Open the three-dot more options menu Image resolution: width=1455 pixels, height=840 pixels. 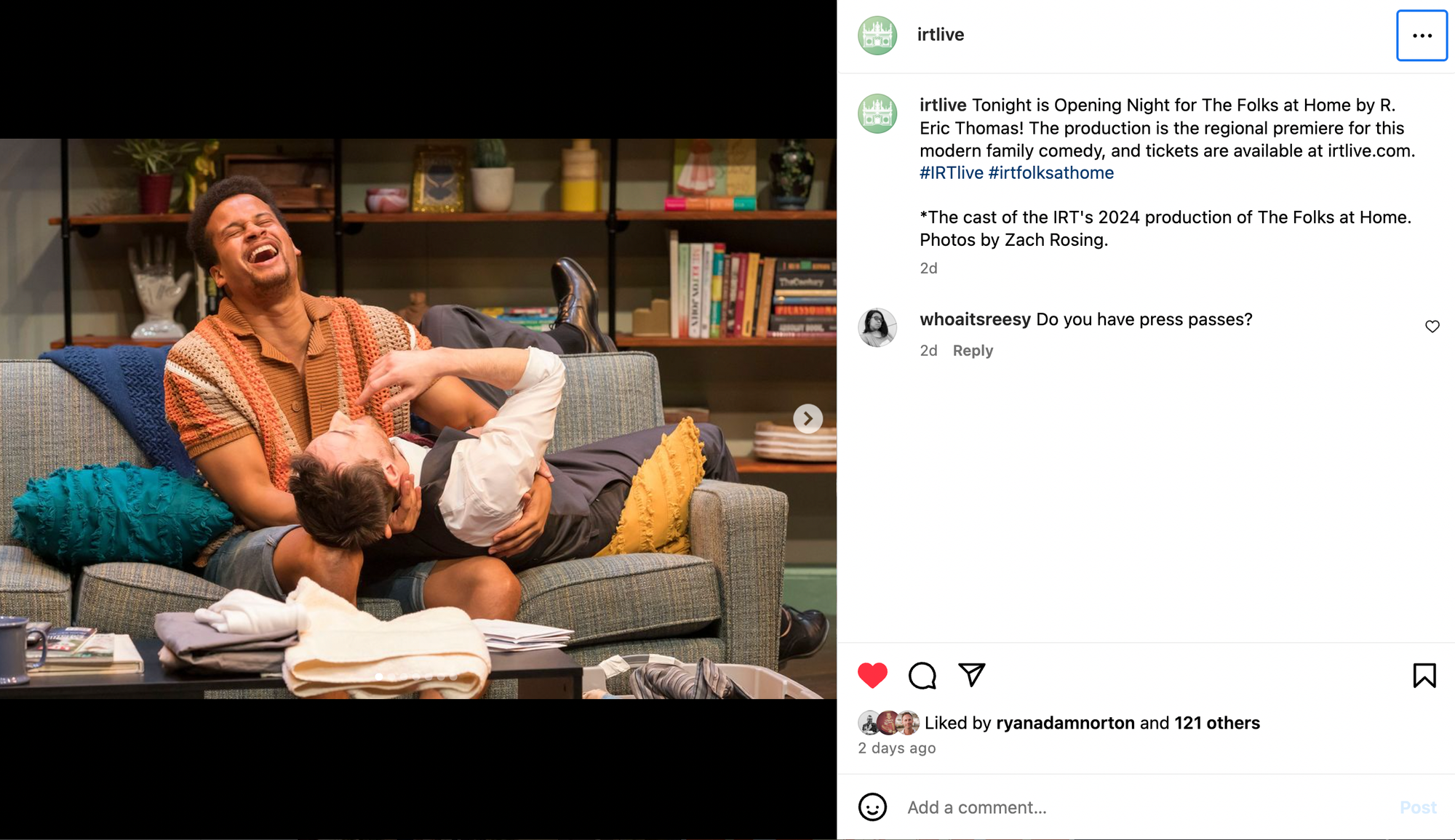click(1422, 36)
